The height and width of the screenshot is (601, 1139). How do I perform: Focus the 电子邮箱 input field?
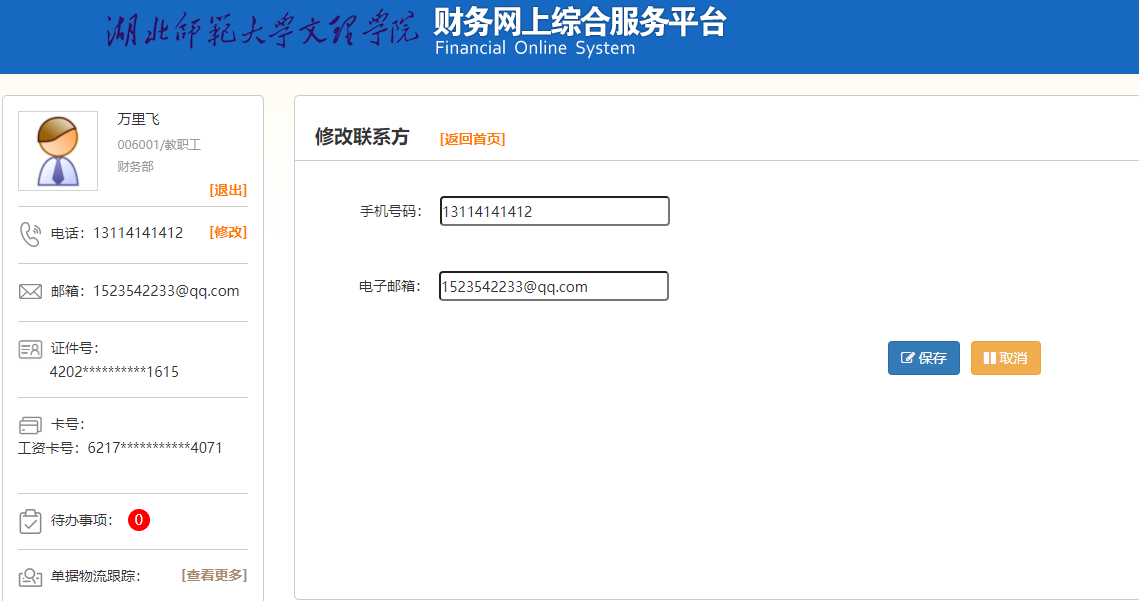point(553,286)
